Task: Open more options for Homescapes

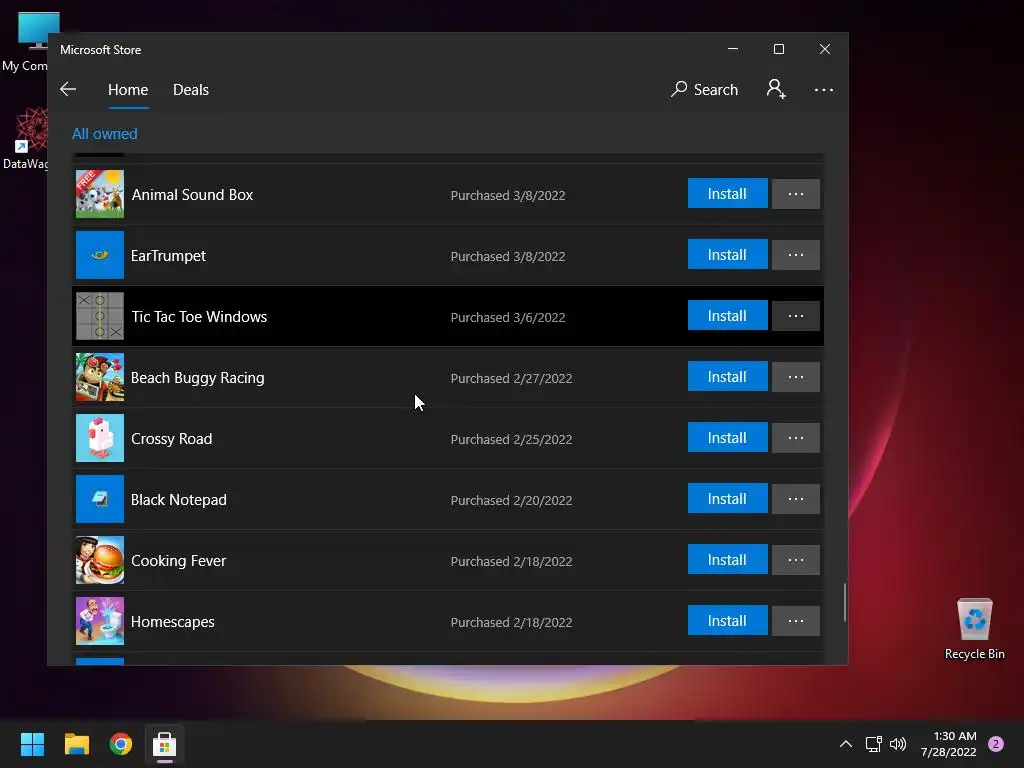Action: pos(795,621)
